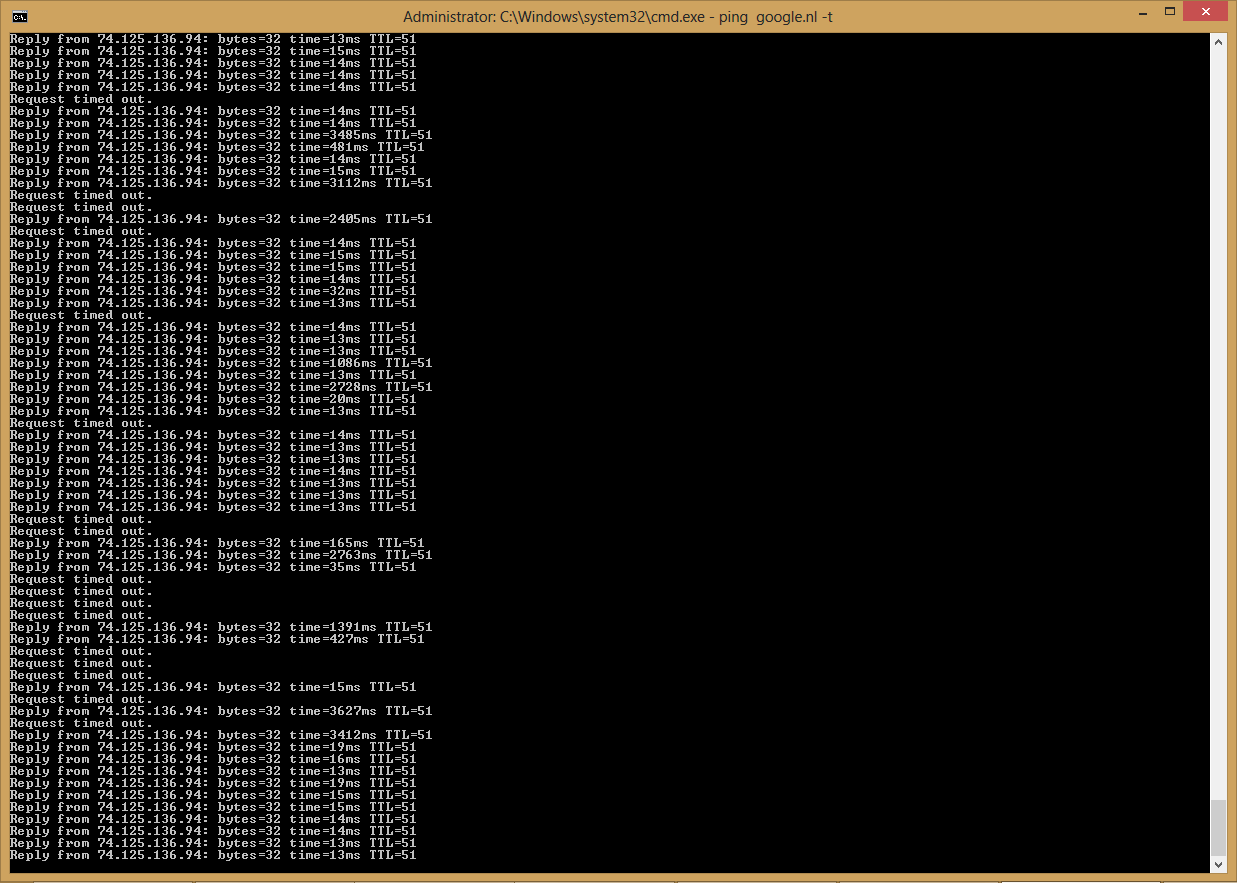Select the reply line showing time=3627ms
Image resolution: width=1237 pixels, height=883 pixels.
click(x=220, y=711)
